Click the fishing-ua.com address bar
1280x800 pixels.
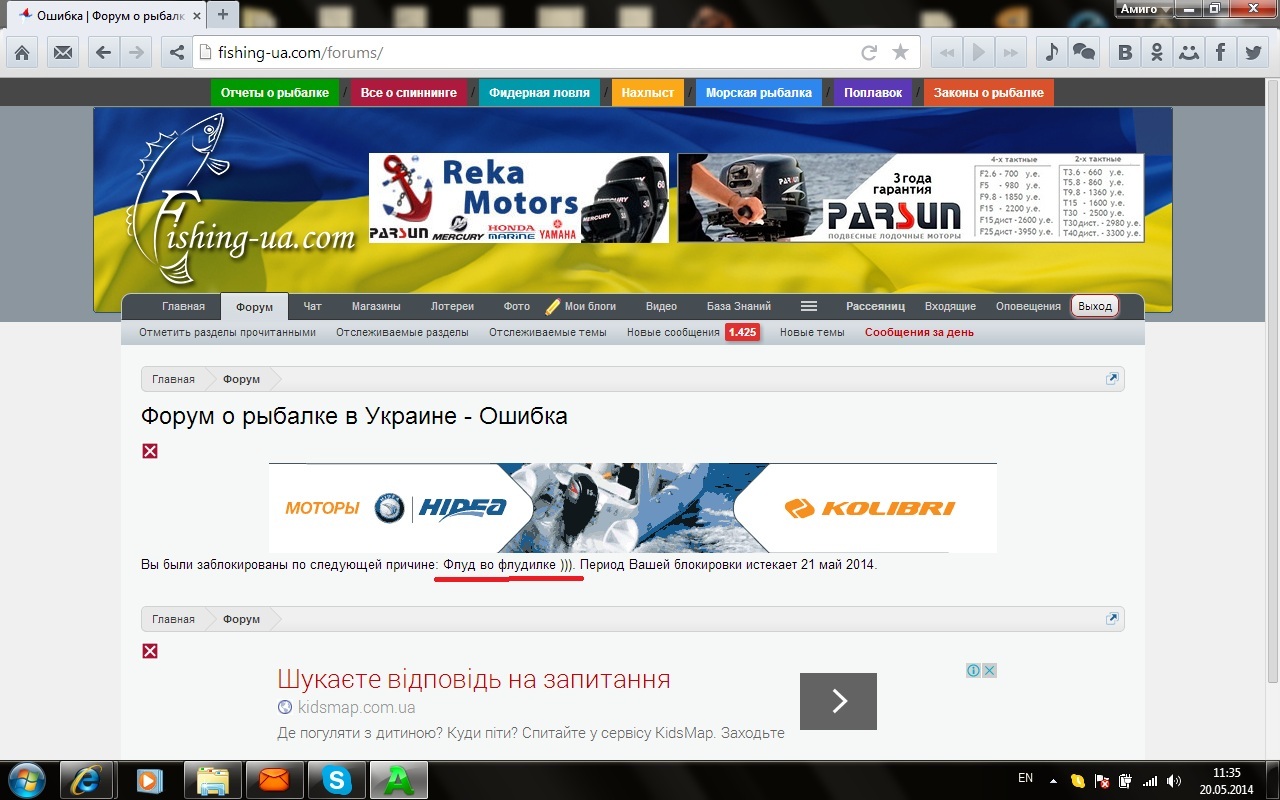coord(520,53)
